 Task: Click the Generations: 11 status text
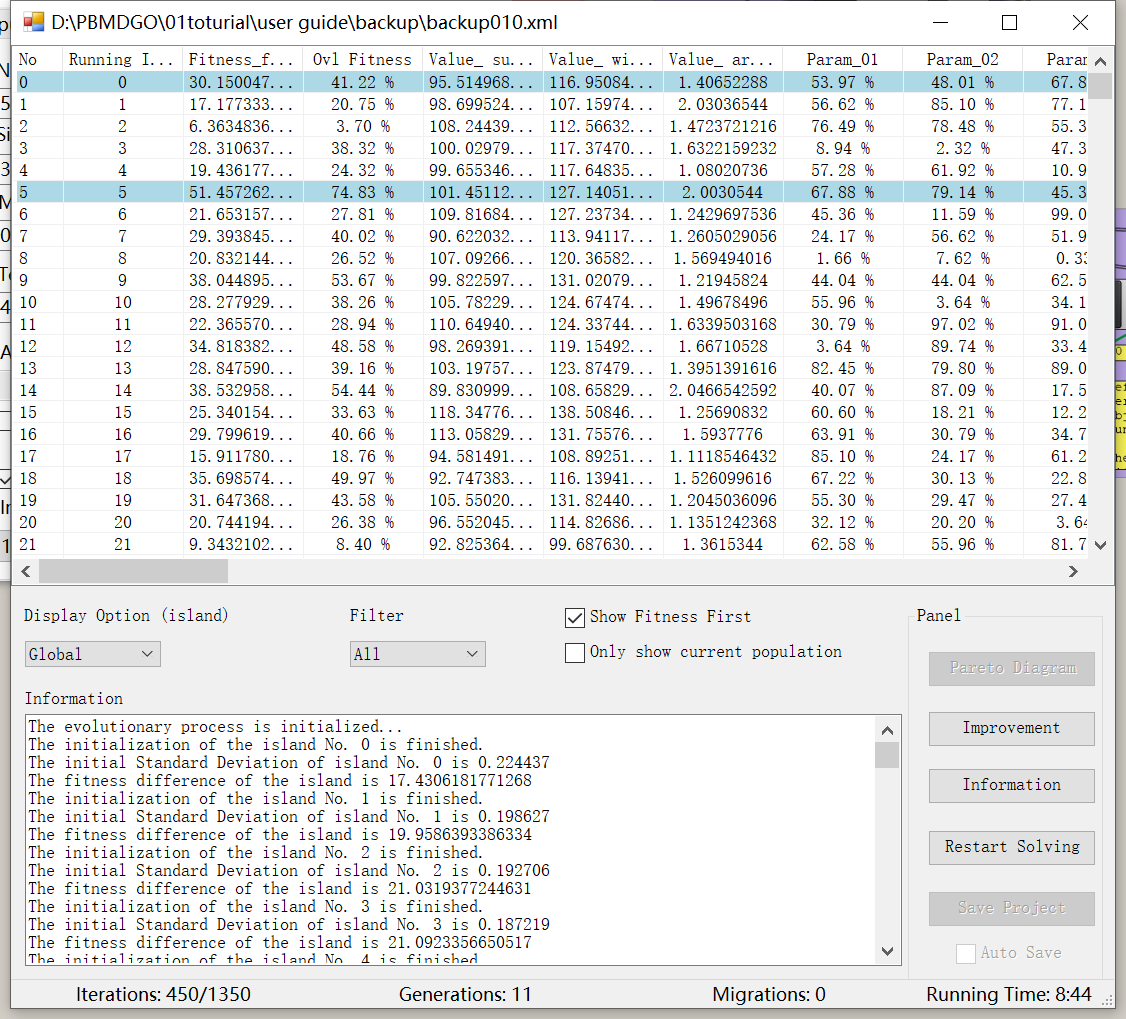465,995
